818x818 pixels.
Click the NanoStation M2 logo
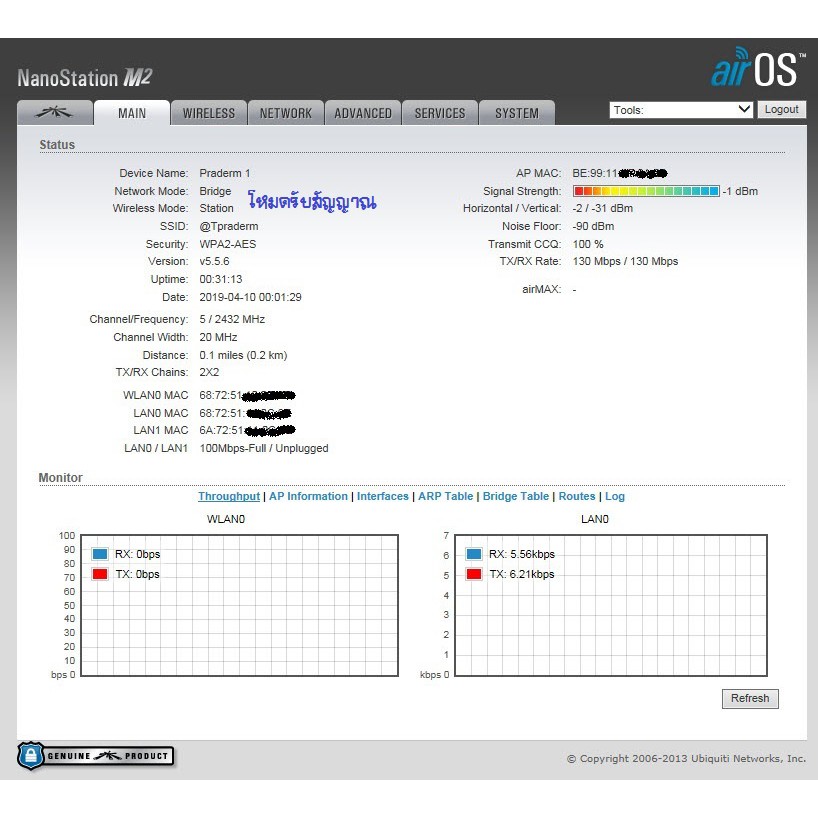(84, 78)
